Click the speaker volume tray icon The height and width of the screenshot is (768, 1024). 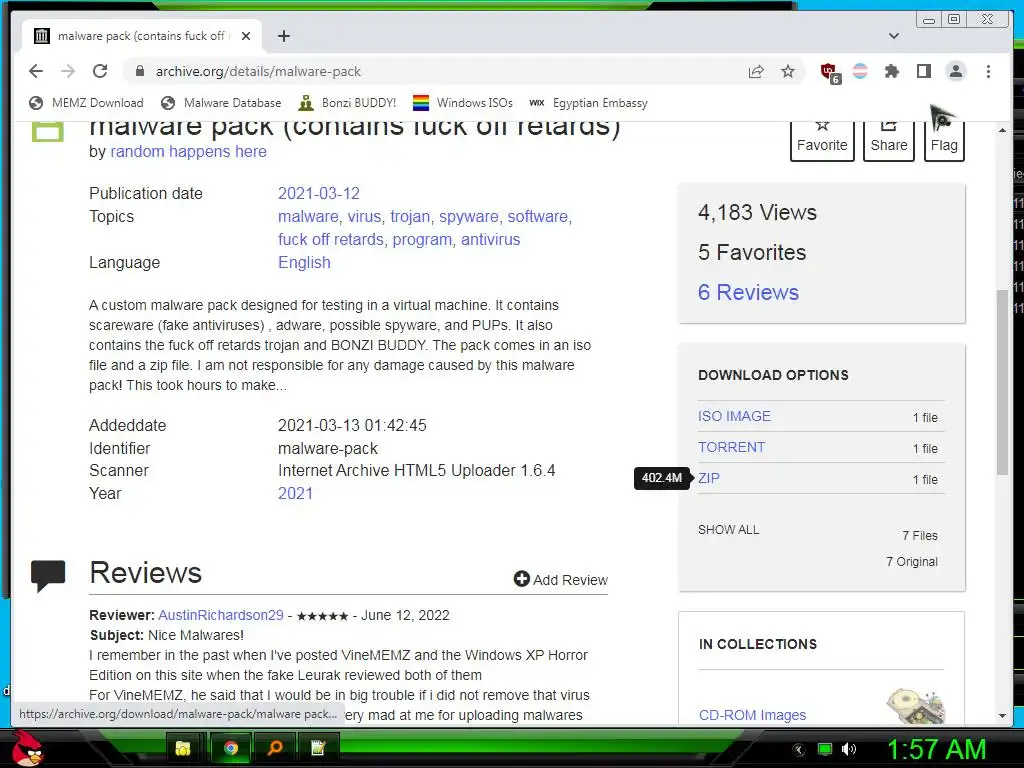(x=849, y=749)
